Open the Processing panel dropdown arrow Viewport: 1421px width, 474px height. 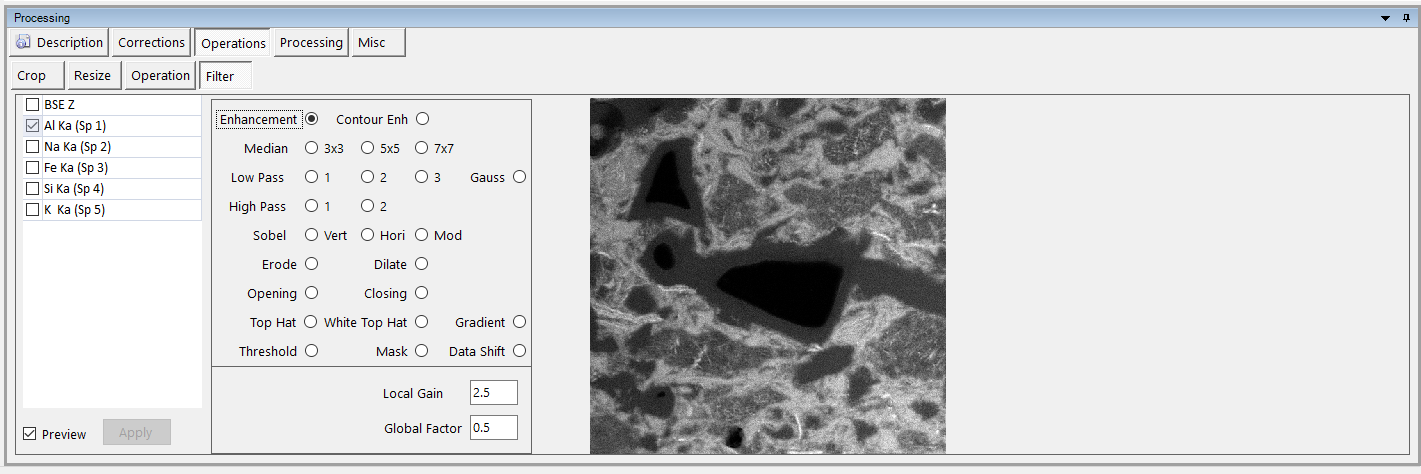pyautogui.click(x=1386, y=18)
